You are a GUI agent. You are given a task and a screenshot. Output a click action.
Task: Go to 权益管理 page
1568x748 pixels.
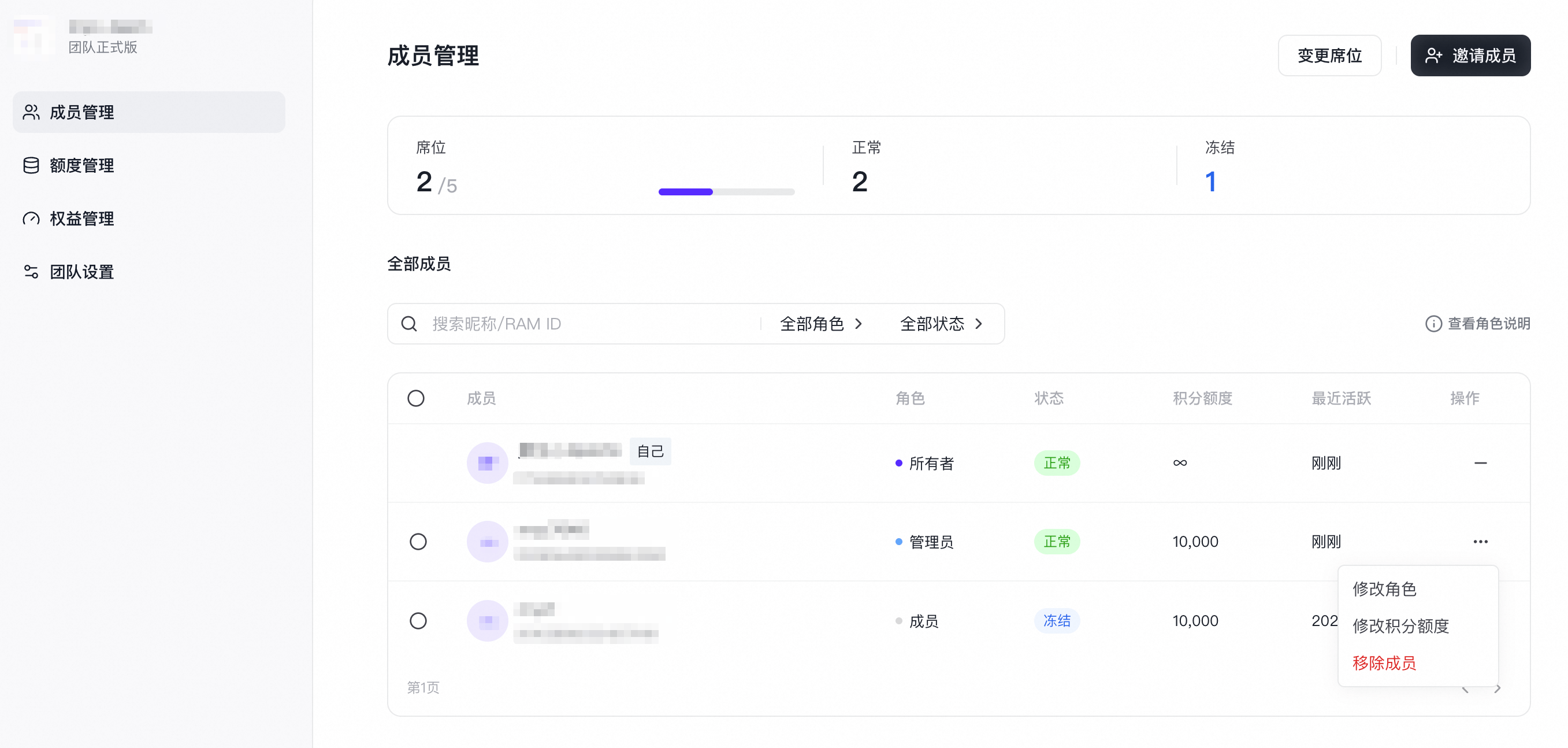tap(148, 219)
